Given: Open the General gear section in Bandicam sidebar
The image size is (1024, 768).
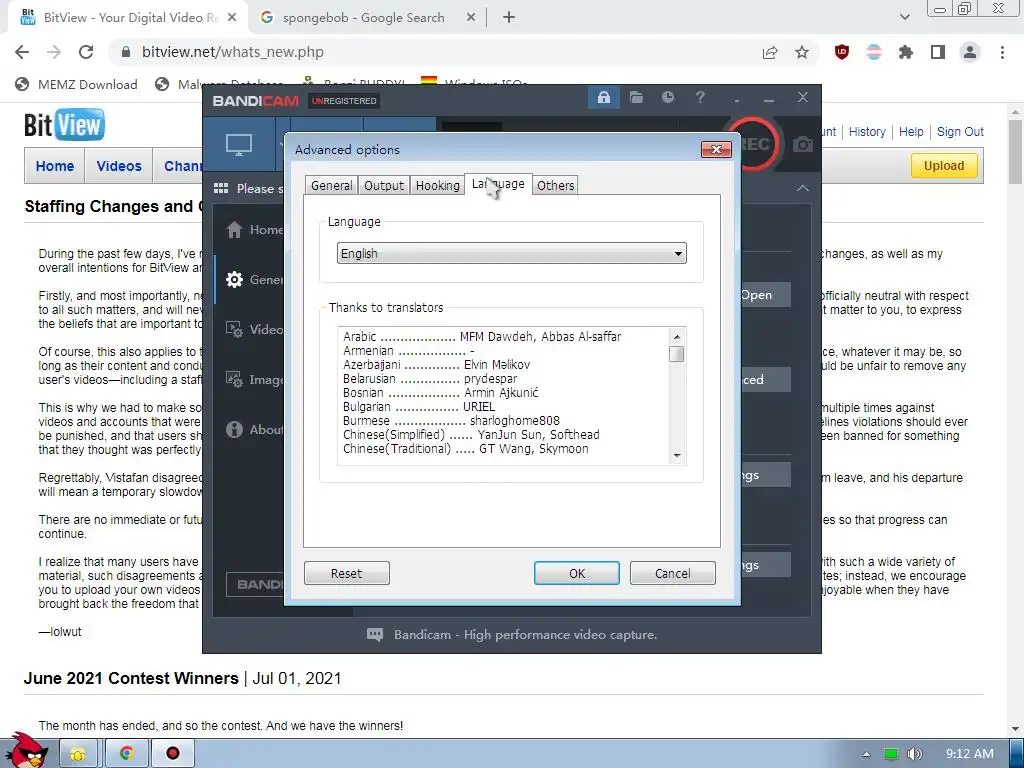Looking at the screenshot, I should [253, 280].
